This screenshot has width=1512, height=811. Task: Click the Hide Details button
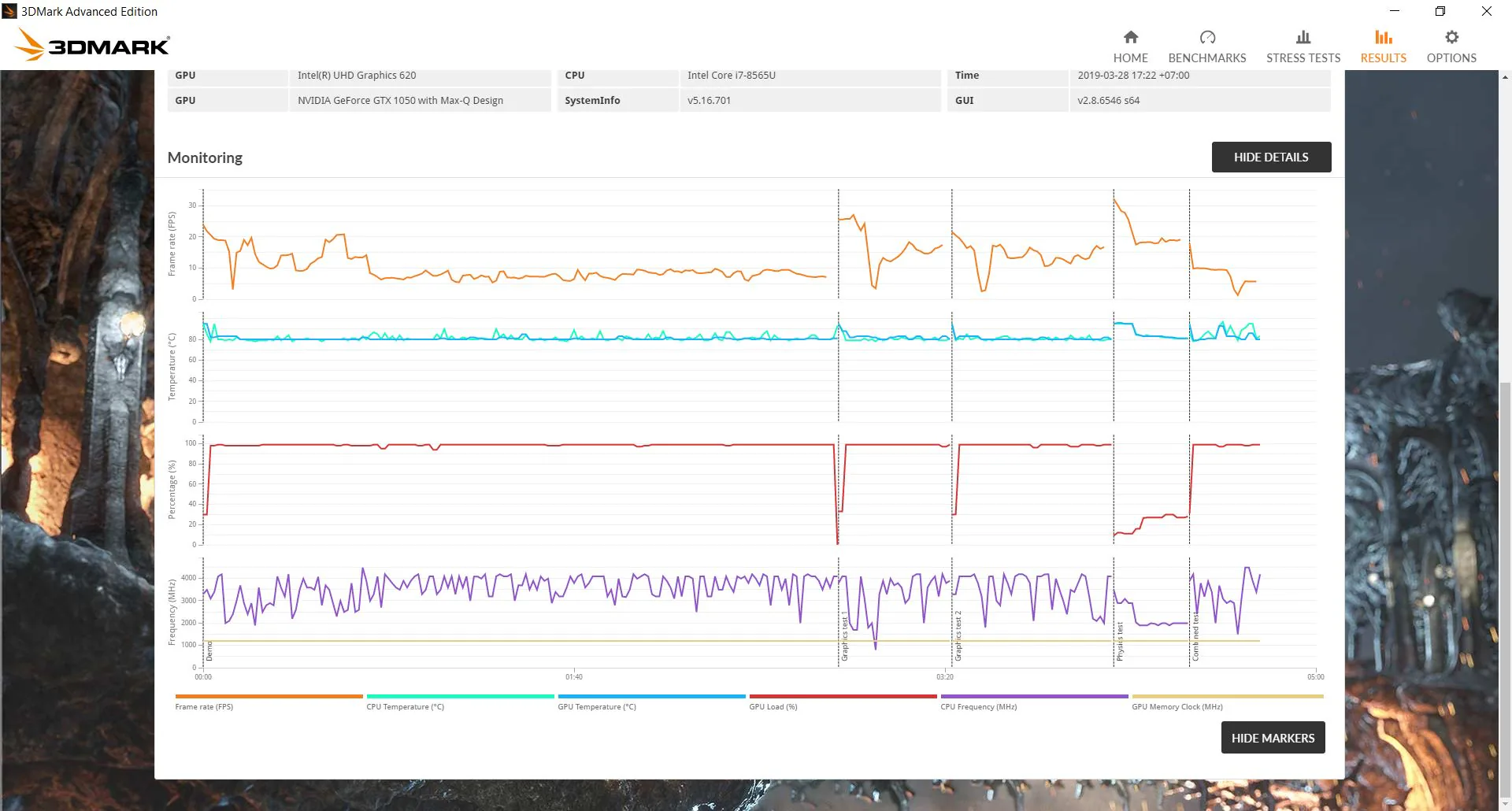coord(1271,157)
